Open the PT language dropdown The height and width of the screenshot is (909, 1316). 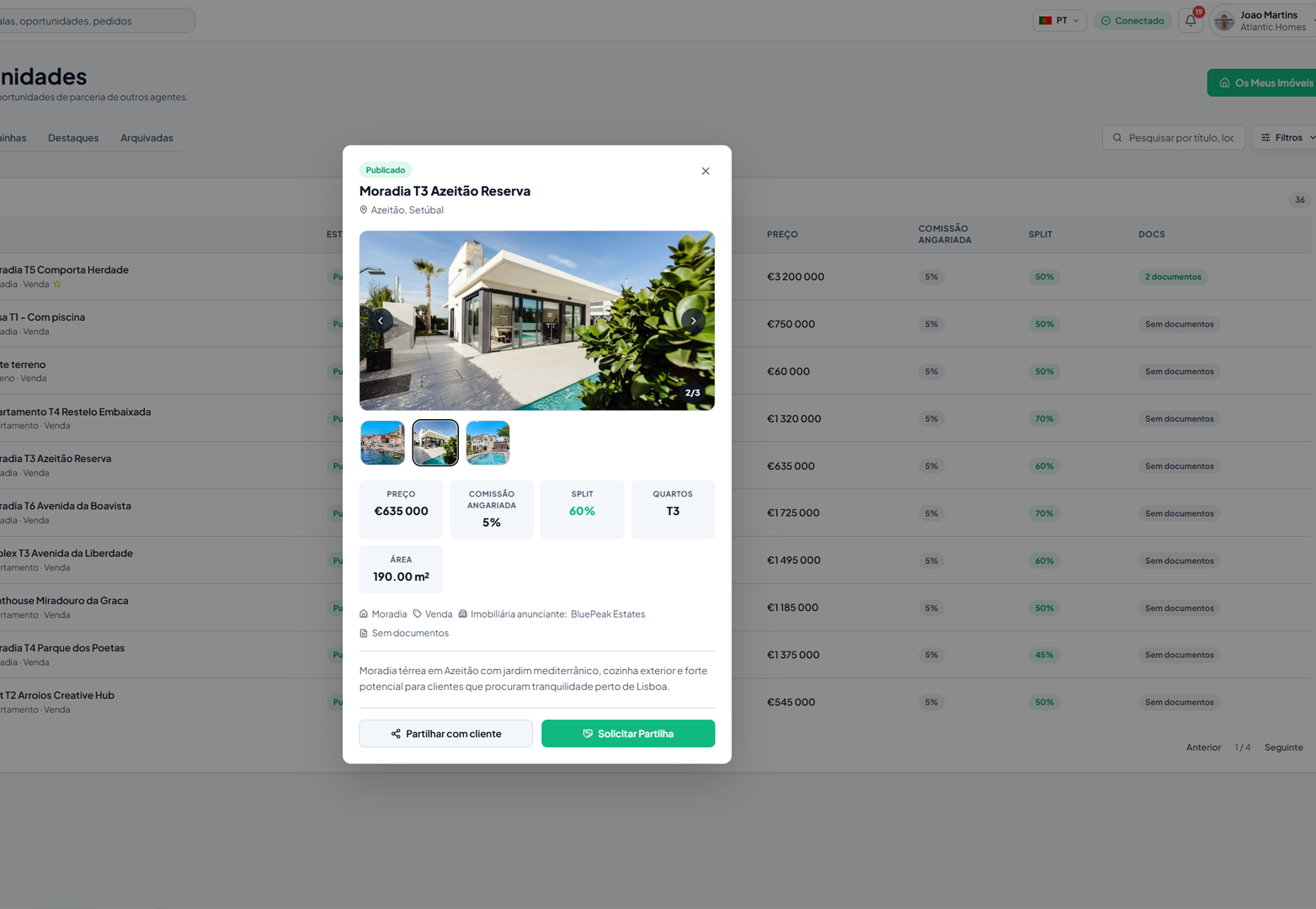pyautogui.click(x=1059, y=21)
